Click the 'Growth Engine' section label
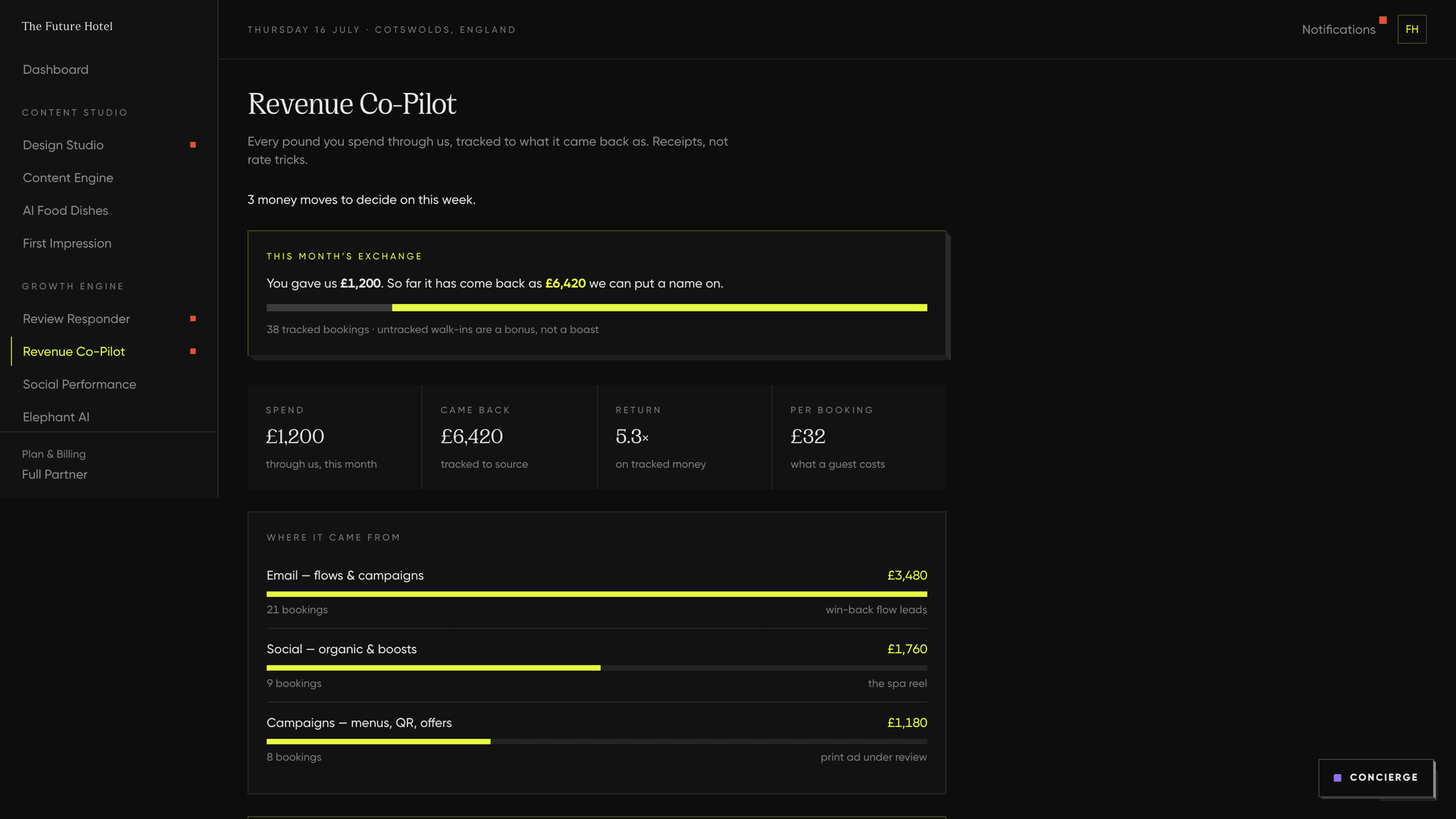Viewport: 1456px width, 819px height. click(x=73, y=286)
